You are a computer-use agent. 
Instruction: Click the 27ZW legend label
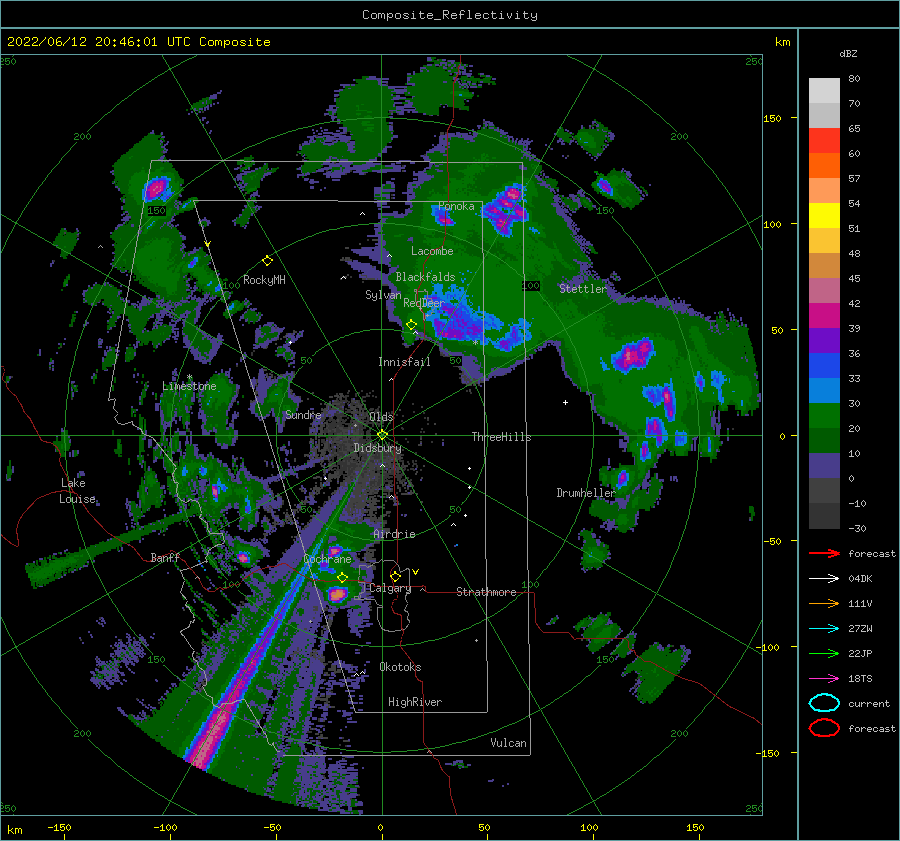(860, 629)
